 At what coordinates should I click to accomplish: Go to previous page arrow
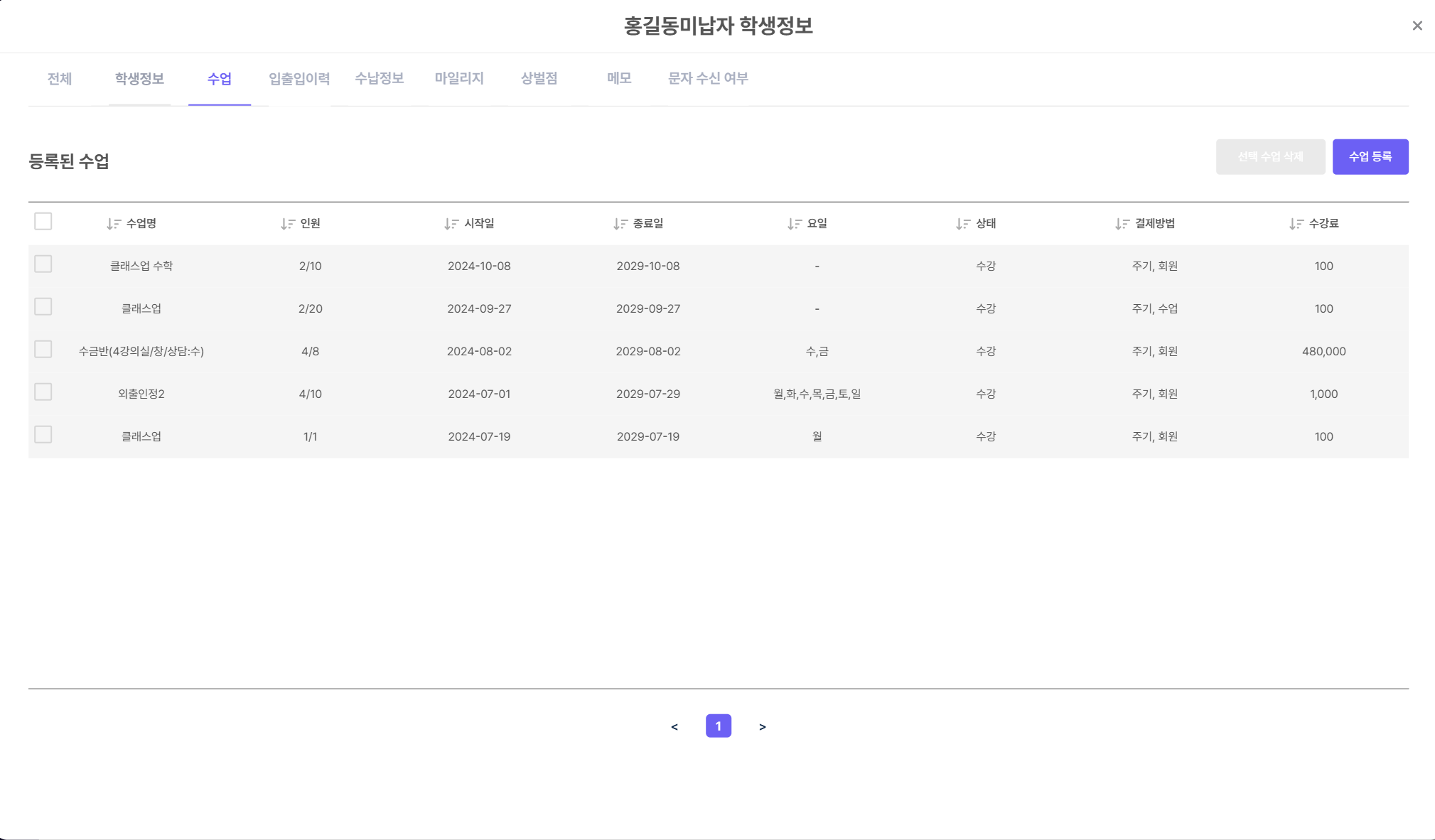pyautogui.click(x=674, y=726)
